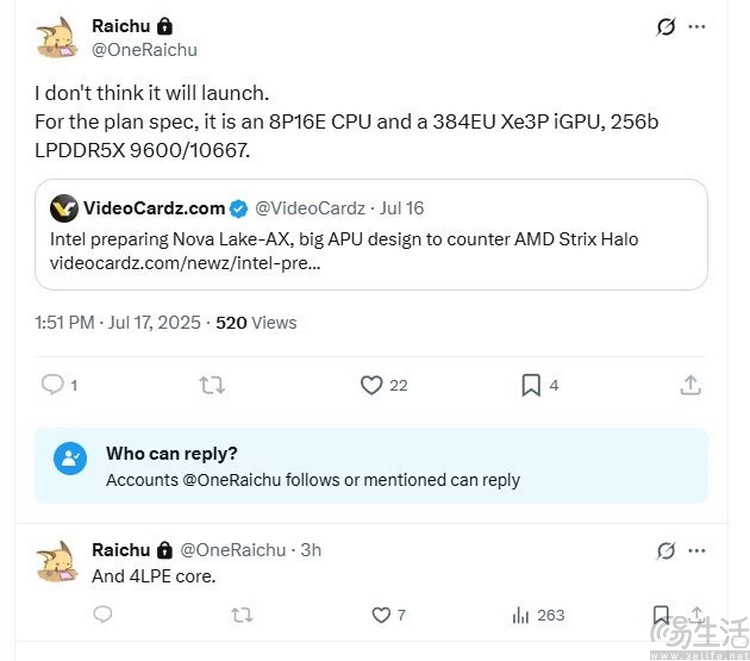Open more options on the 4LPE reply
This screenshot has width=750, height=661.
click(697, 550)
